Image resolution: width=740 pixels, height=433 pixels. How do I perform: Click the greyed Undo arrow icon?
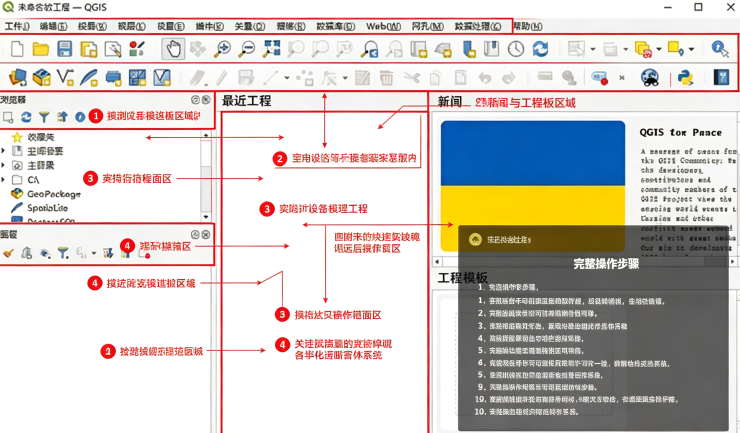485,77
